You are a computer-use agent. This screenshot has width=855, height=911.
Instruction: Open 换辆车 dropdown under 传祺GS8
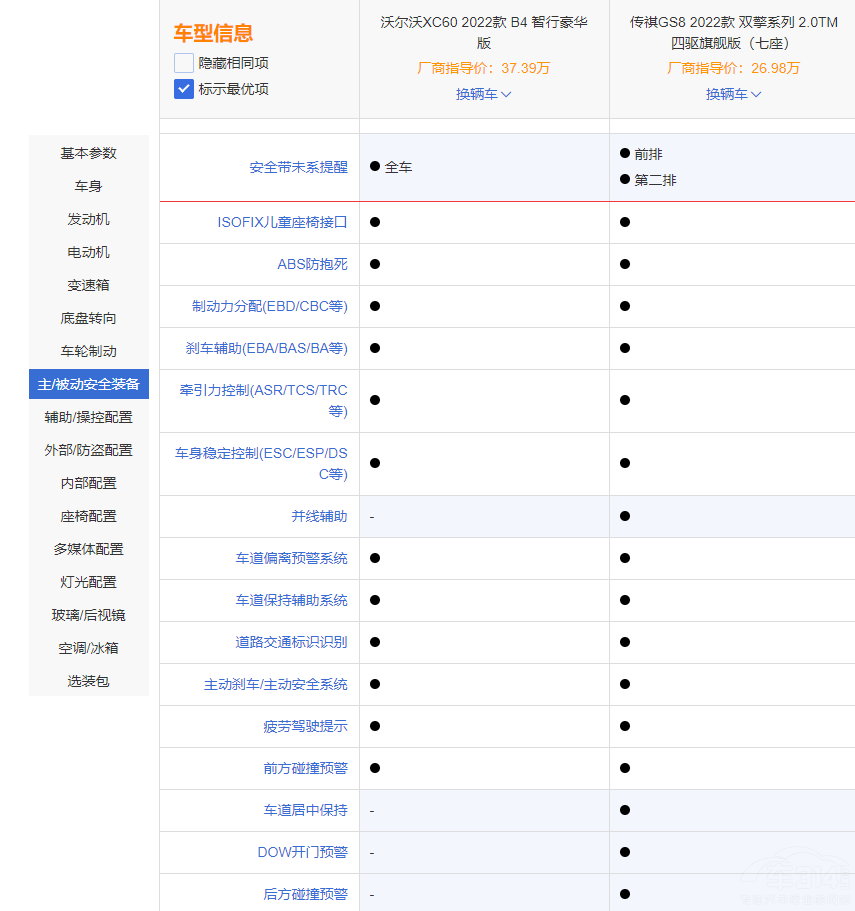(733, 94)
